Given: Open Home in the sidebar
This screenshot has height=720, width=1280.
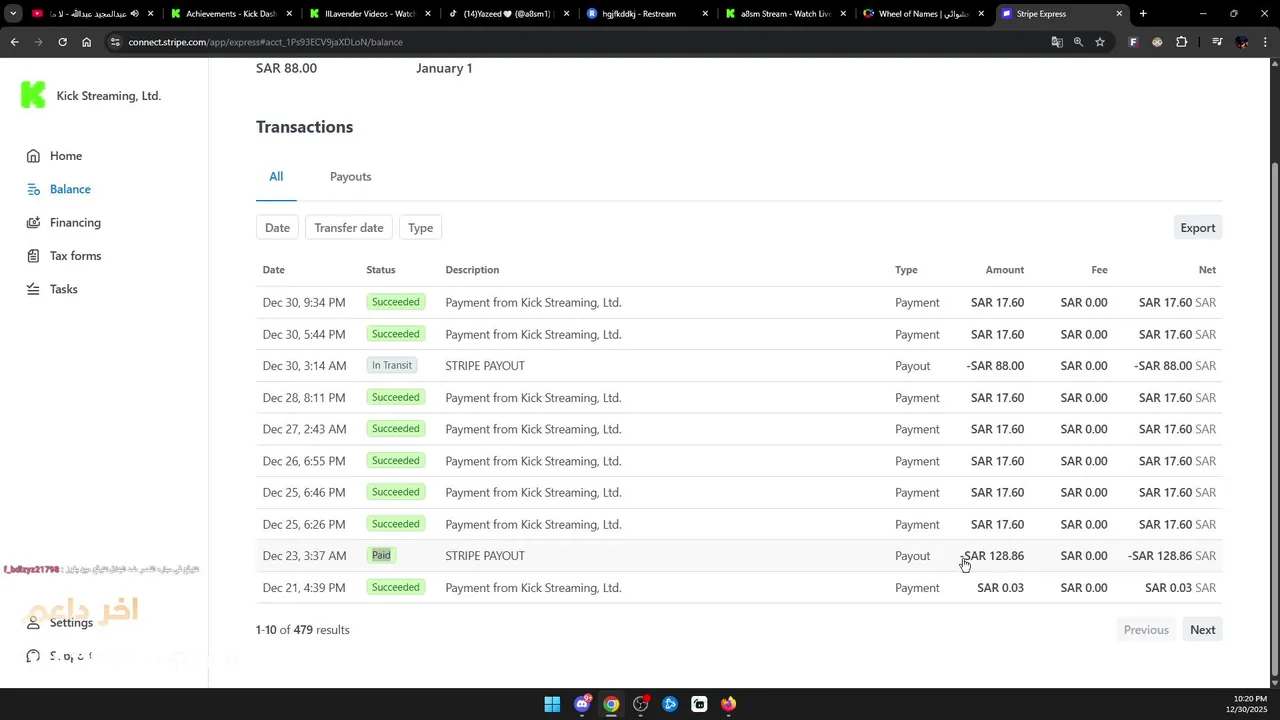Looking at the screenshot, I should click(66, 156).
